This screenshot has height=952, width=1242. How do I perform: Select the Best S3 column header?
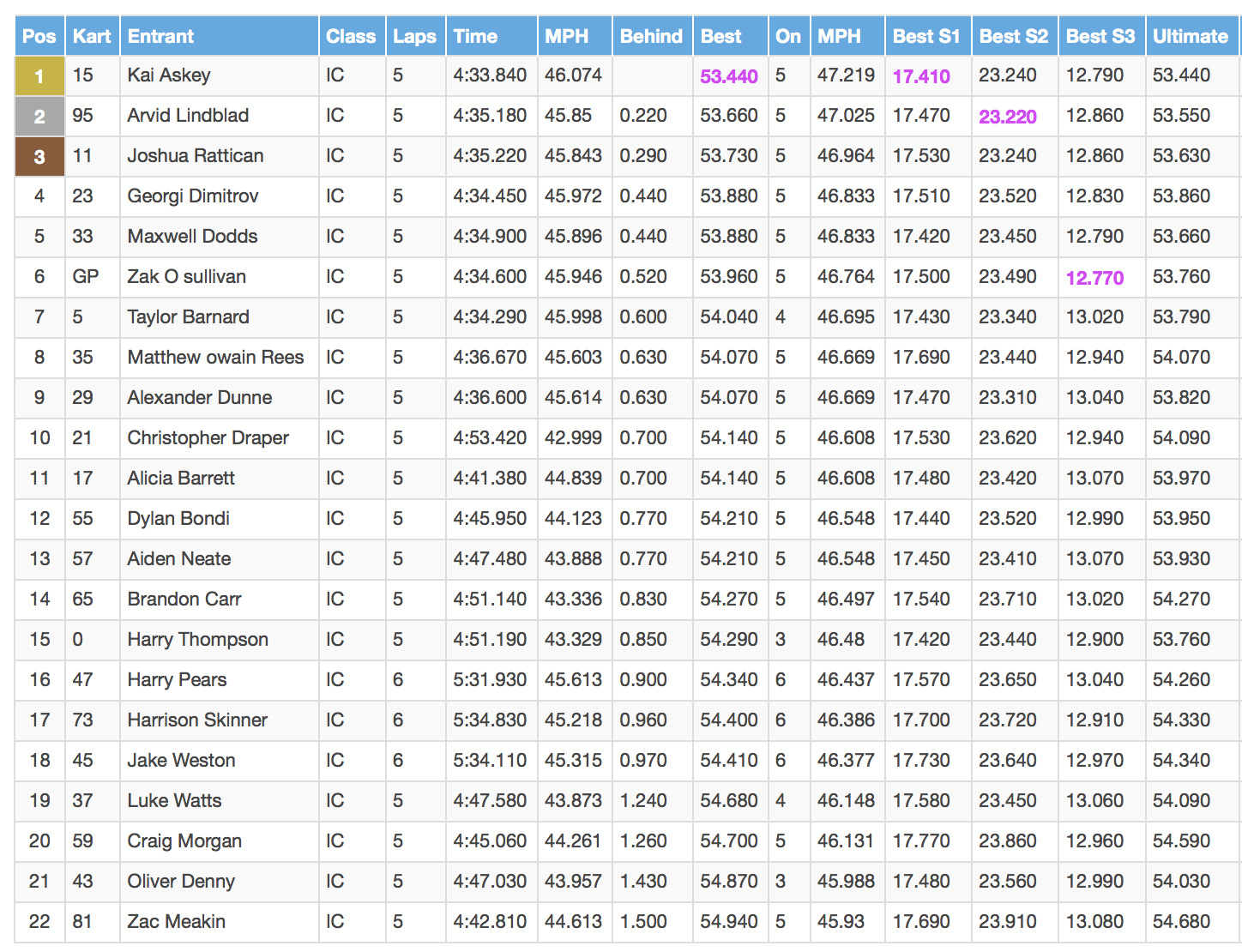click(1100, 36)
